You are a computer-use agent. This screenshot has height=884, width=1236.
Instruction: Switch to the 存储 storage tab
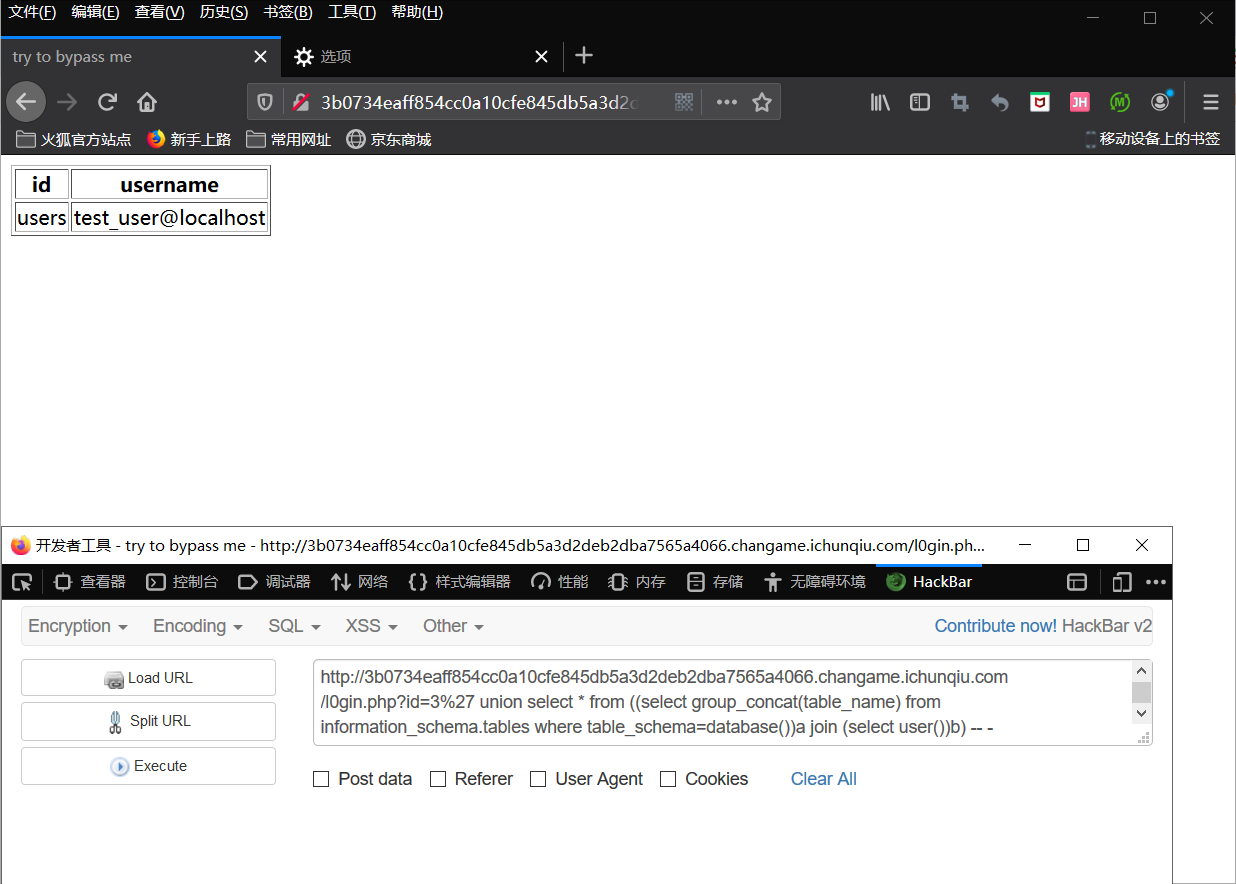tap(715, 582)
